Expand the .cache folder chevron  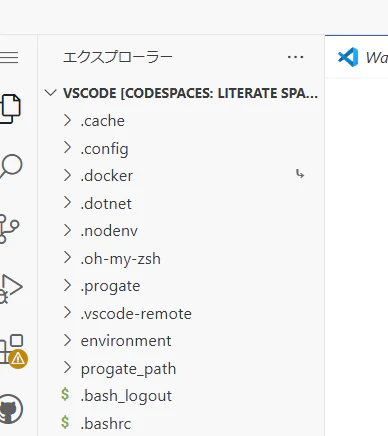[x=67, y=120]
